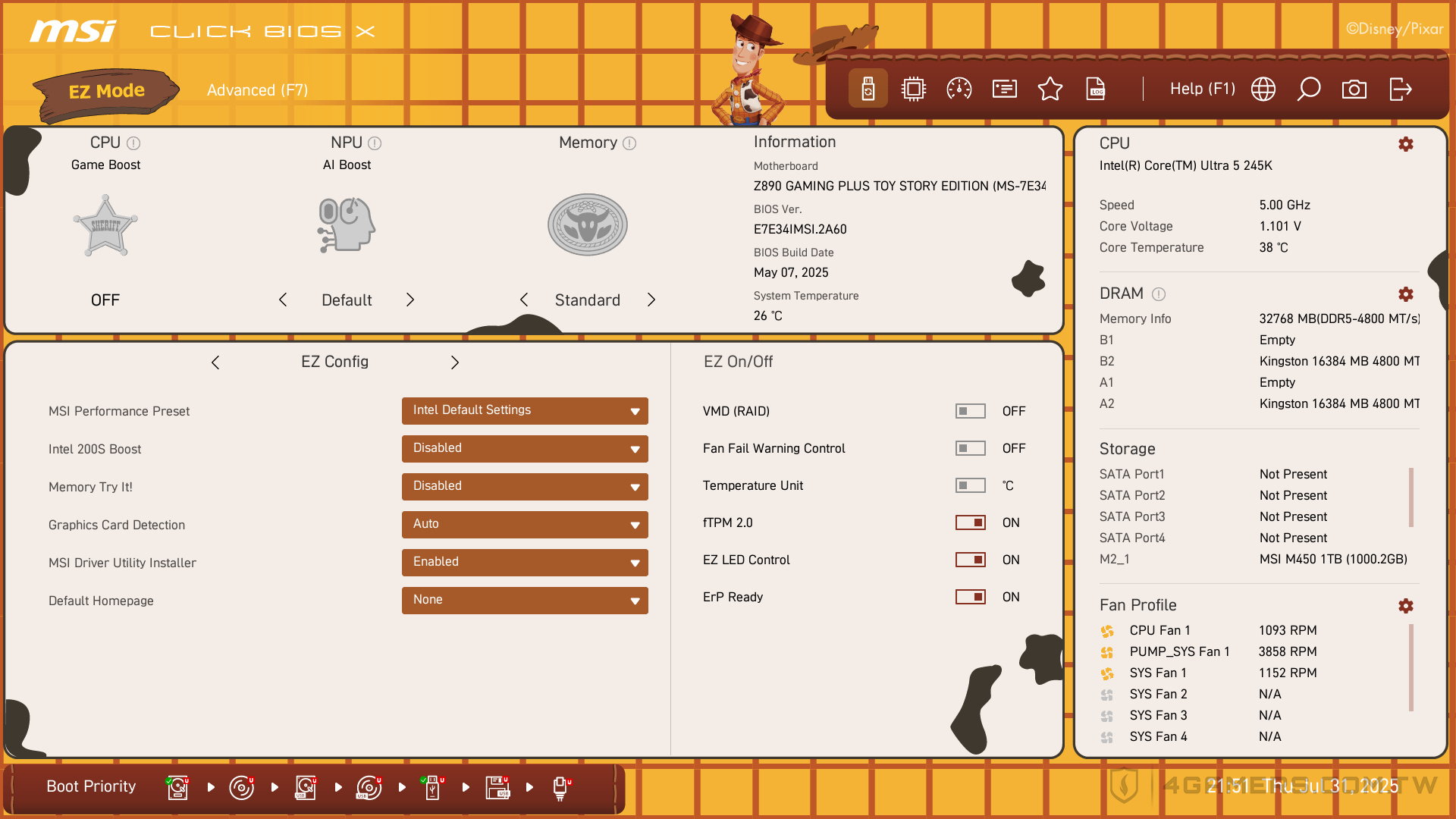Go to next NPU AI Boost option
1456x819 pixels.
[x=410, y=300]
